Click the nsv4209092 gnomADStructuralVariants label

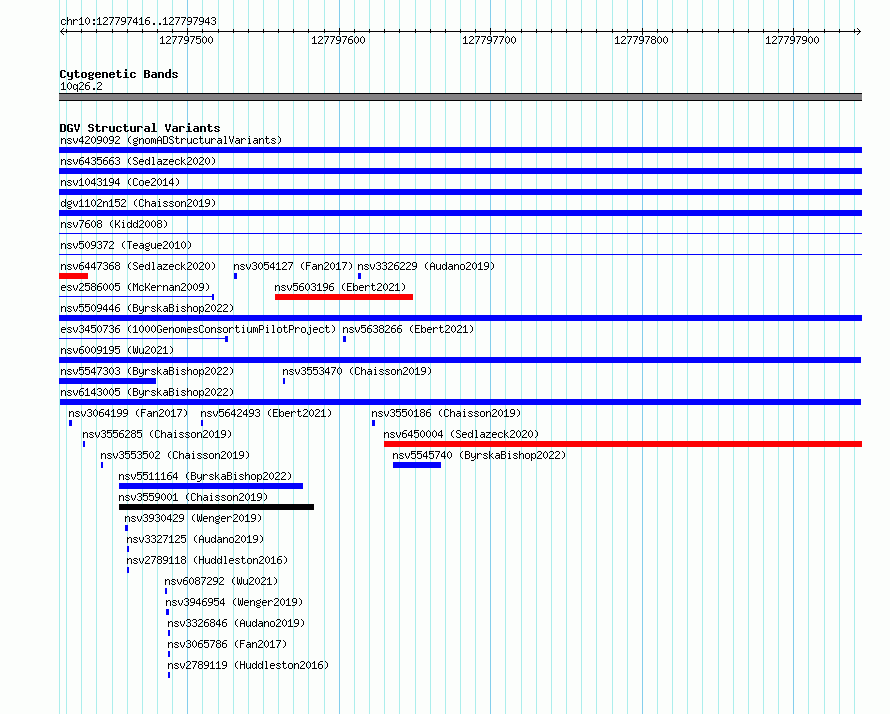click(171, 140)
